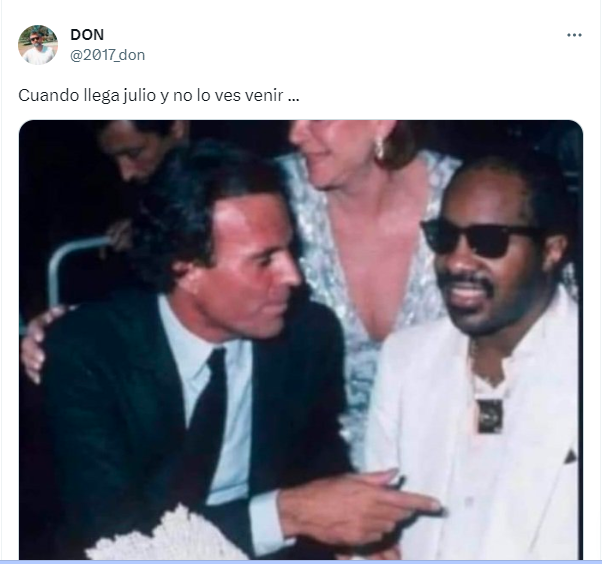602x564 pixels.
Task: Click the background man looking down
Action: point(142,154)
